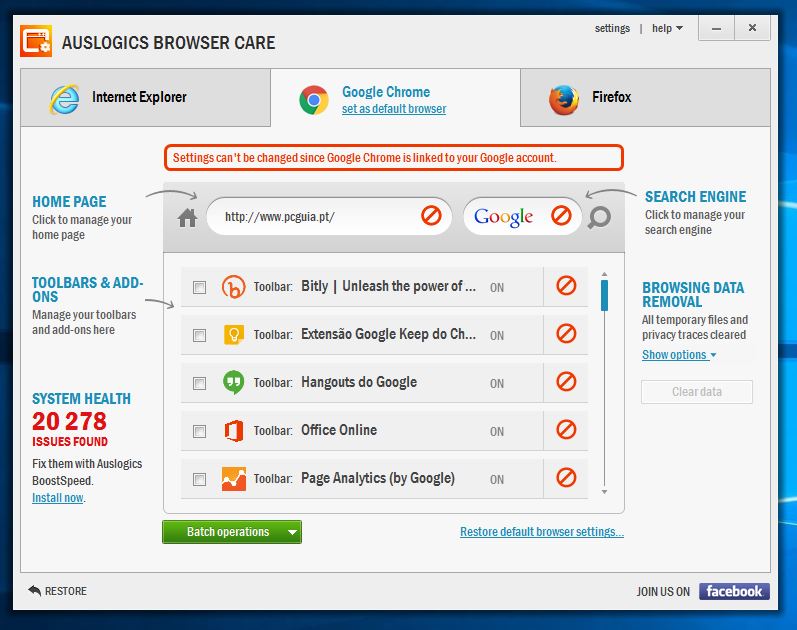Screen dimensions: 797x630
Task: Disable the Bitly toolbar via block icon
Action: pos(566,286)
